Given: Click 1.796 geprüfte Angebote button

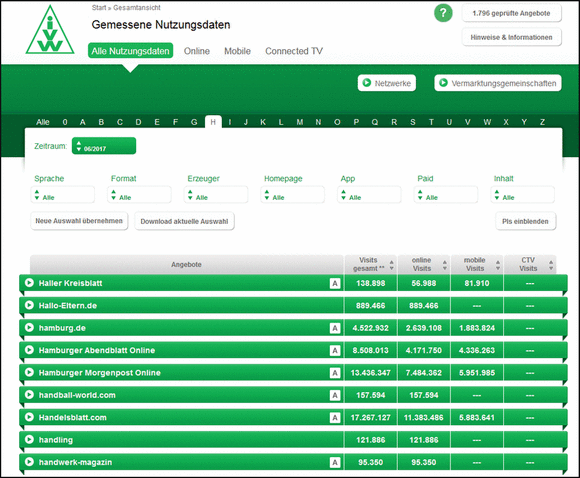Looking at the screenshot, I should tap(512, 13).
